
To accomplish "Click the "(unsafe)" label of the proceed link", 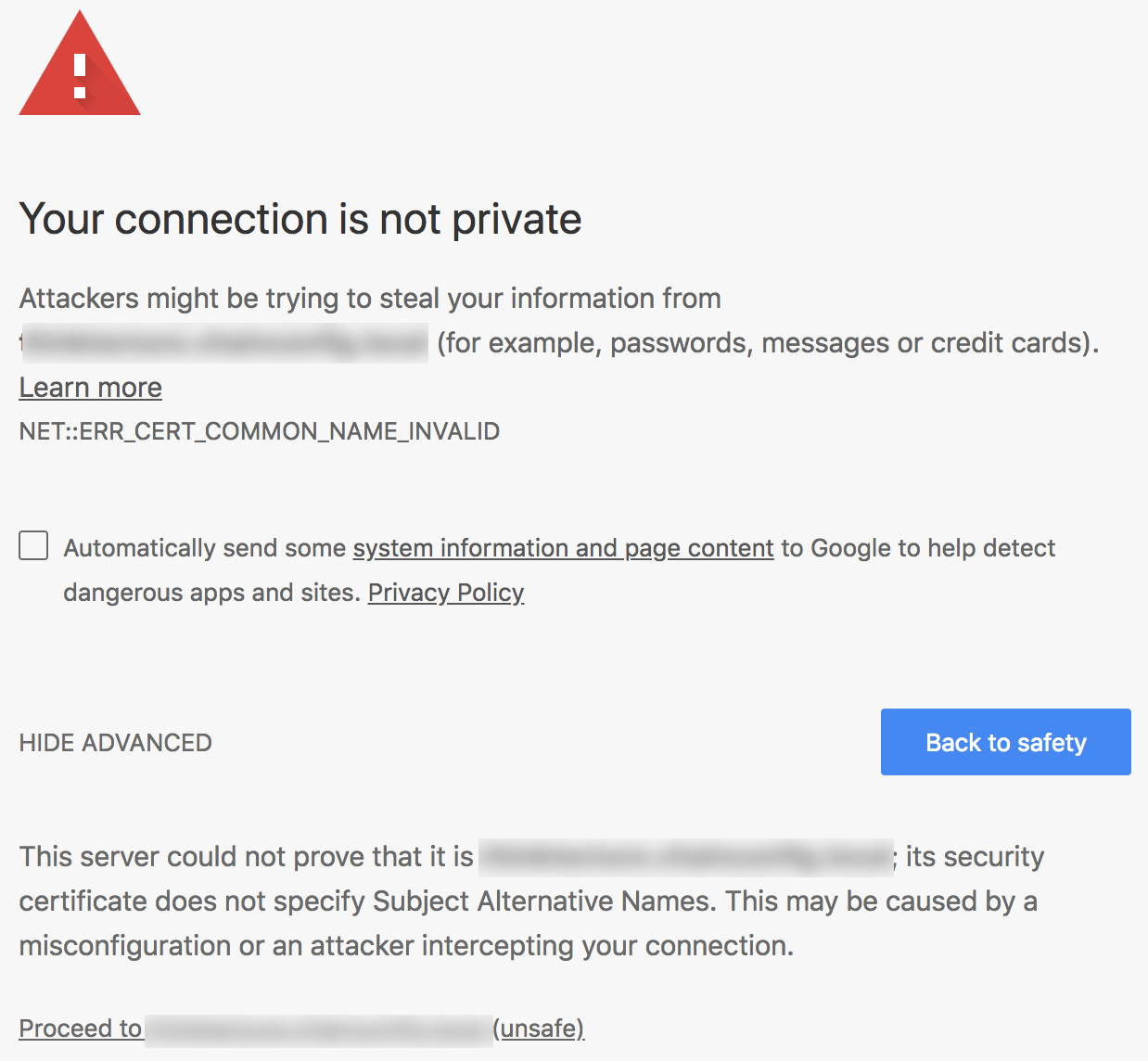I will [539, 1028].
